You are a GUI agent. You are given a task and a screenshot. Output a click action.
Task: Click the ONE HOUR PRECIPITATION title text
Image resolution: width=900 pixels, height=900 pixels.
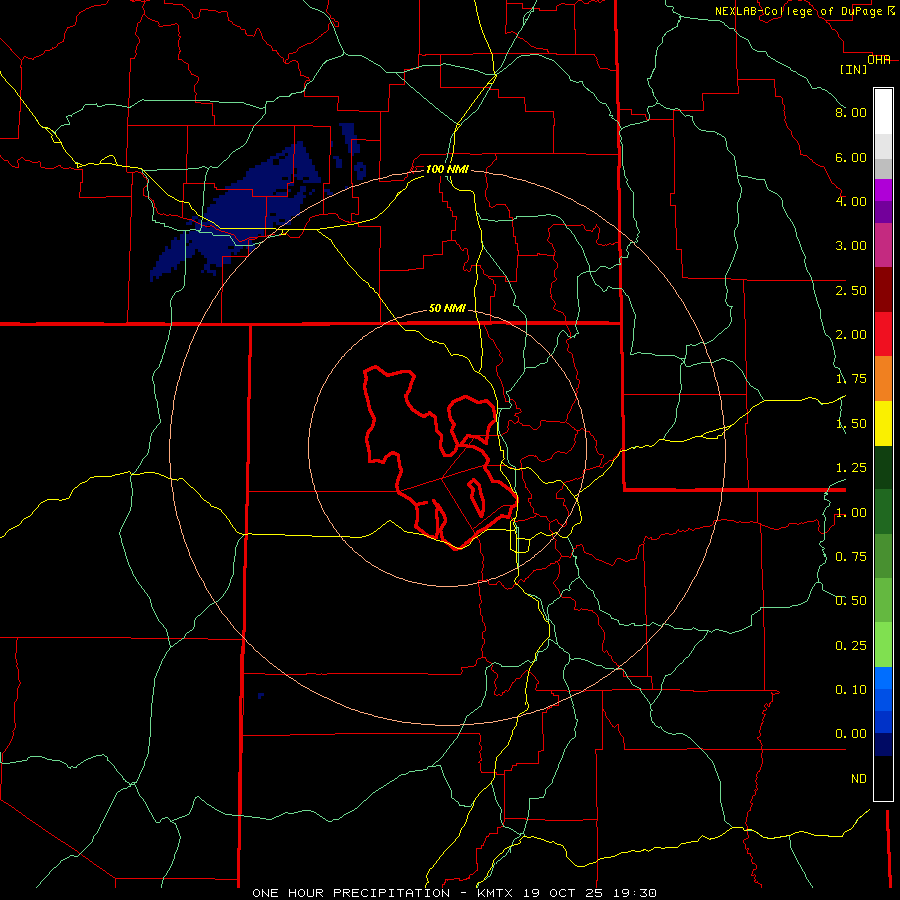(351, 893)
